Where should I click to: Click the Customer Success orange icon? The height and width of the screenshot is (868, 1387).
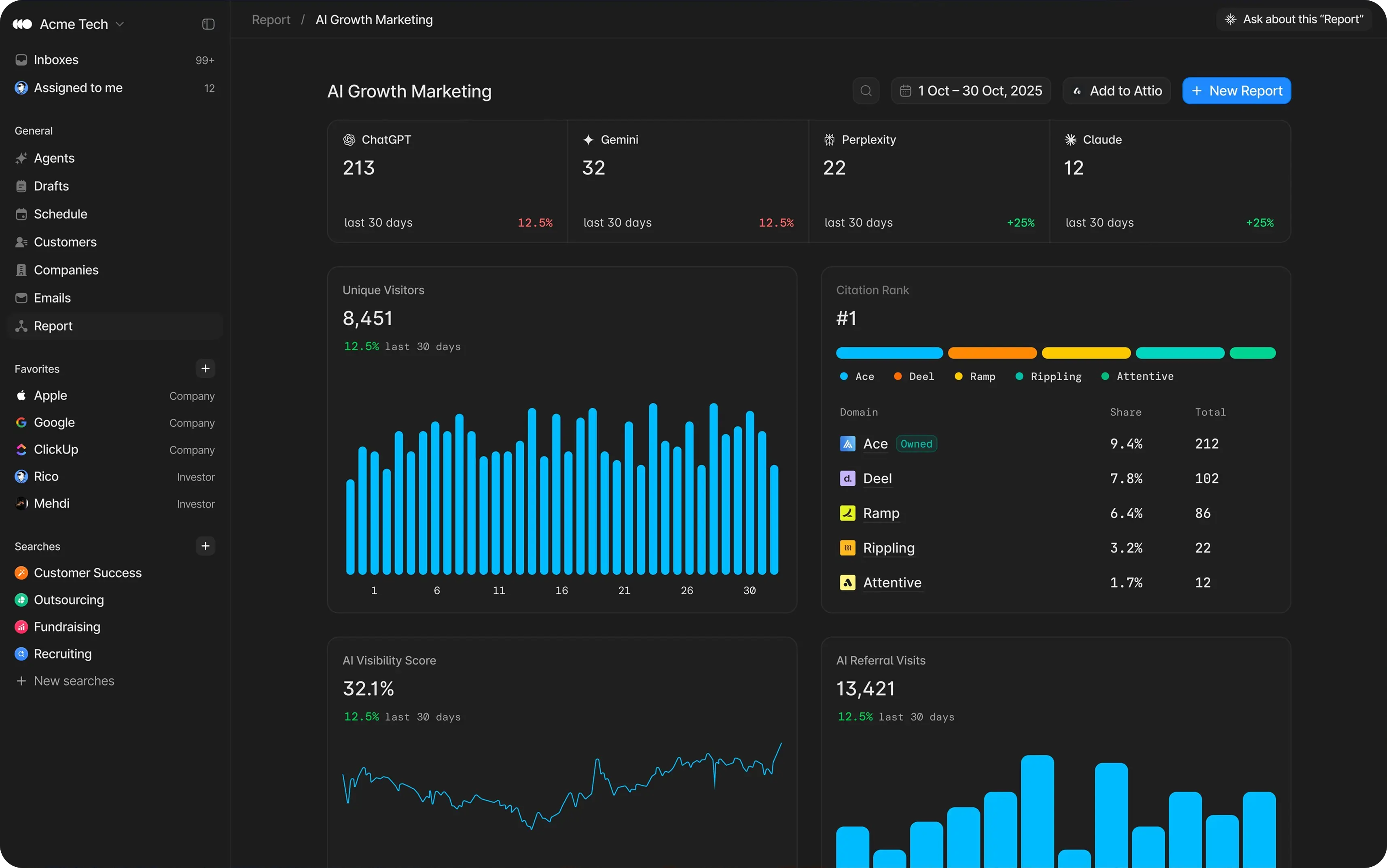click(21, 573)
